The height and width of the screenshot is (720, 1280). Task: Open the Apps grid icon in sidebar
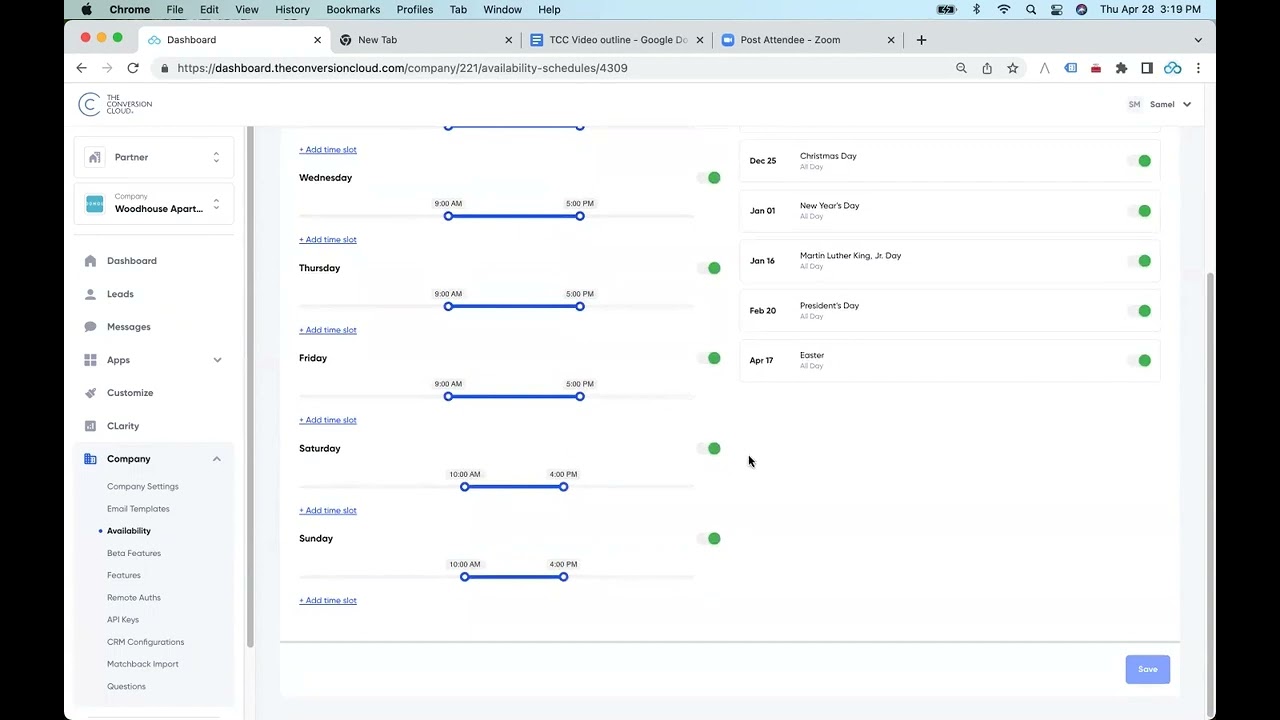click(91, 360)
